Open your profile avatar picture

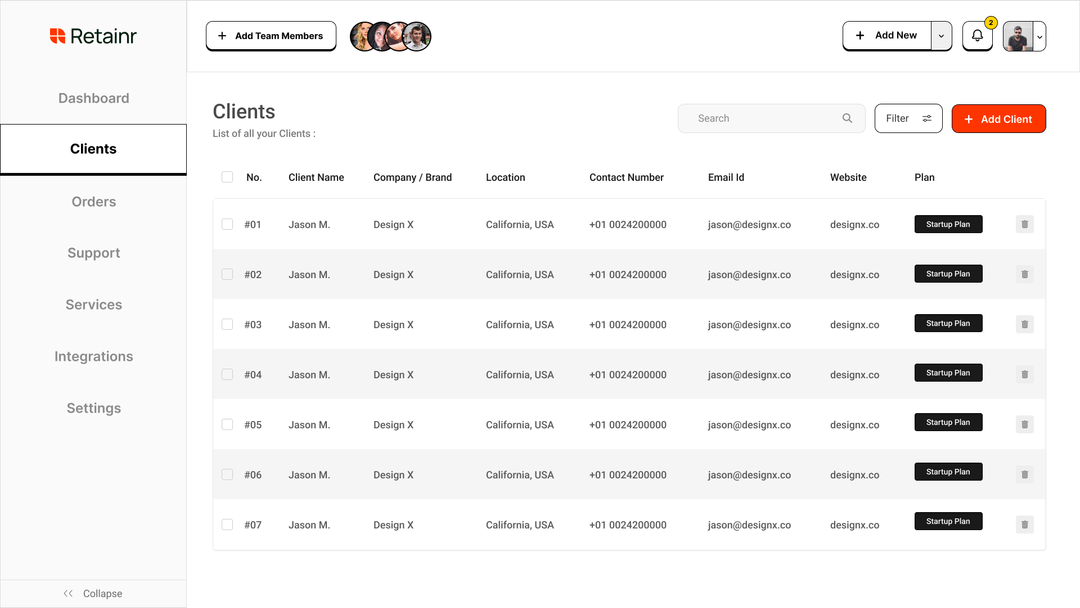[x=1018, y=35]
